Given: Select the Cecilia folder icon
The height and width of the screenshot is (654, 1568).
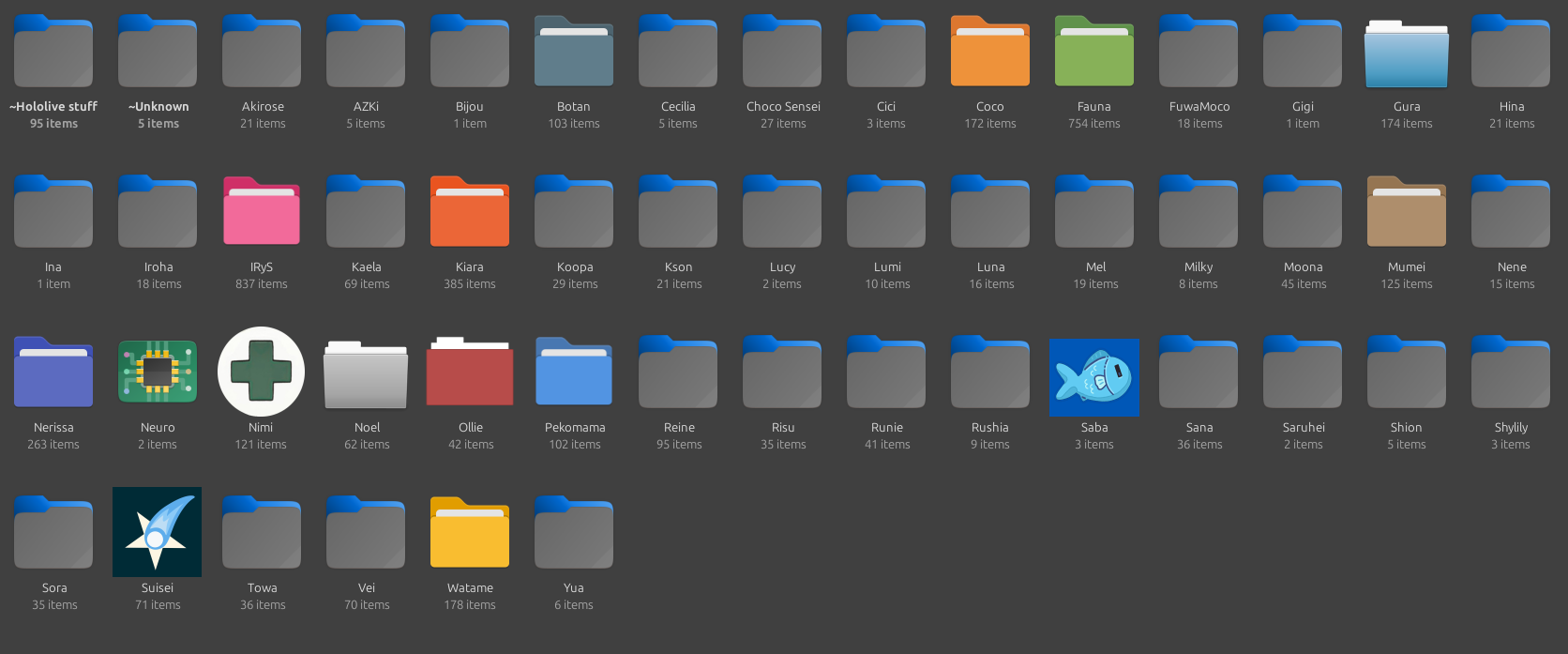Looking at the screenshot, I should pyautogui.click(x=678, y=51).
